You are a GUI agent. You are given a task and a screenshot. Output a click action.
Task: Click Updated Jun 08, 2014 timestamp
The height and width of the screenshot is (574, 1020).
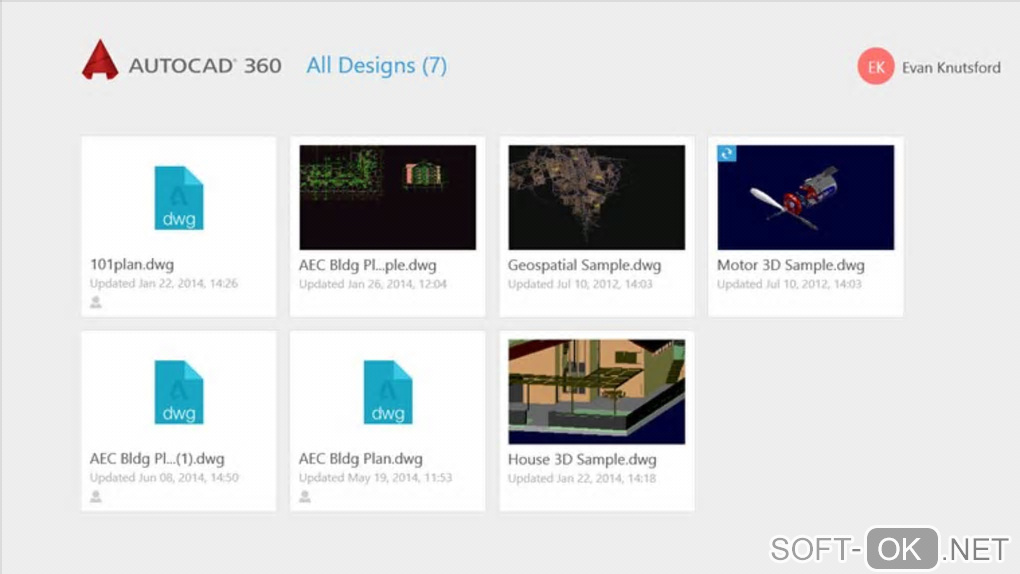tap(164, 478)
